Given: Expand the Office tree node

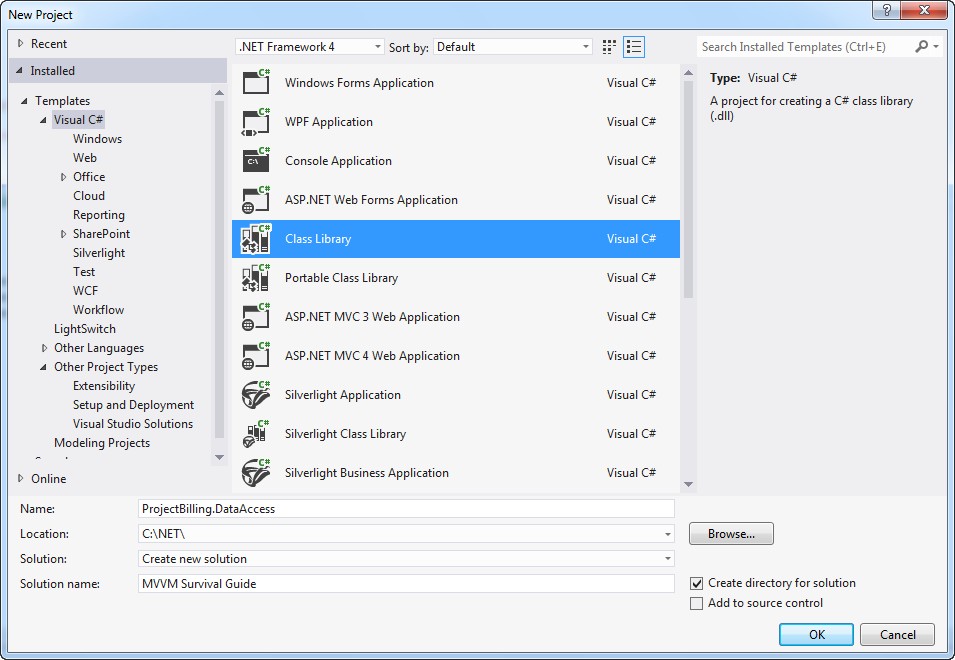Looking at the screenshot, I should click(63, 177).
